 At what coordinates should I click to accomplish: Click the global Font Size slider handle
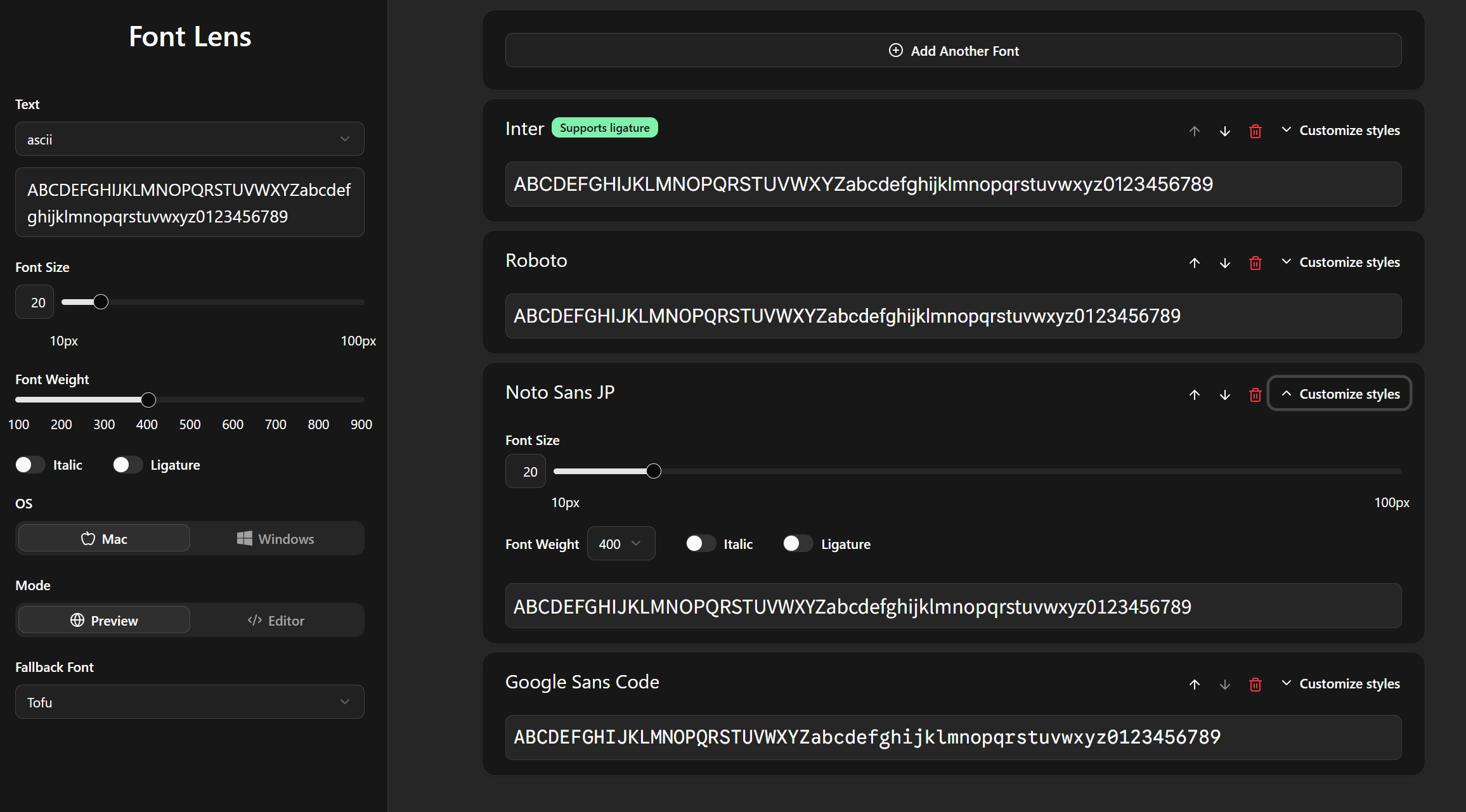tap(101, 302)
